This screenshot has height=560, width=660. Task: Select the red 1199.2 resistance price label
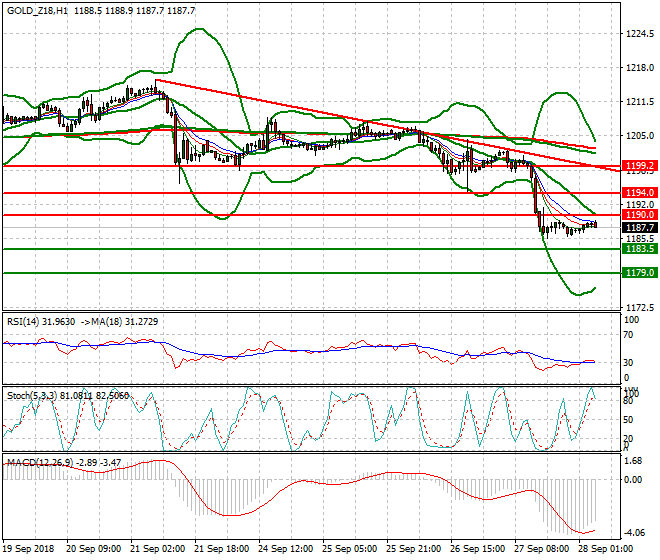(x=638, y=165)
